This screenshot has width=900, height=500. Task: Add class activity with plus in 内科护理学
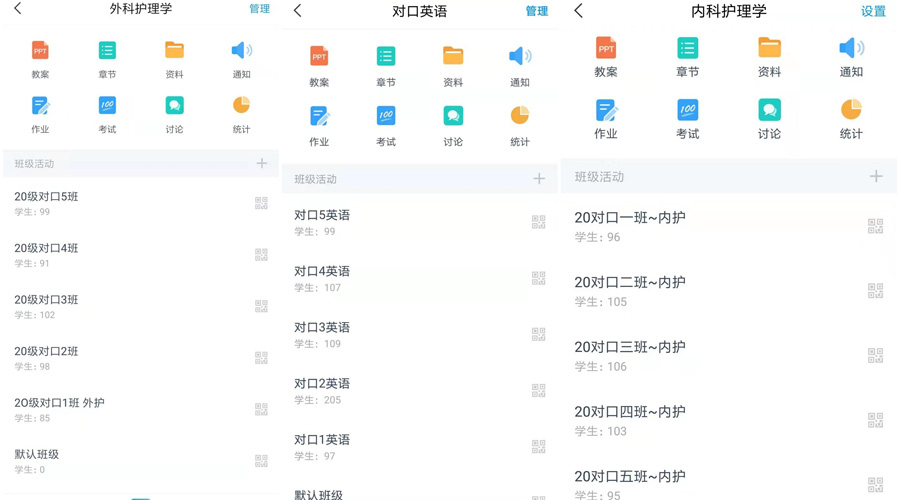[x=875, y=176]
